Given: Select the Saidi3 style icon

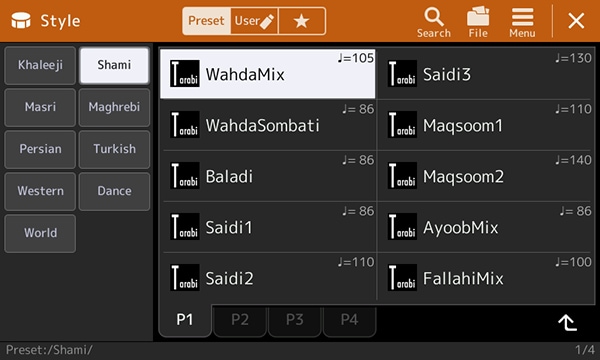Looking at the screenshot, I should pos(402,73).
